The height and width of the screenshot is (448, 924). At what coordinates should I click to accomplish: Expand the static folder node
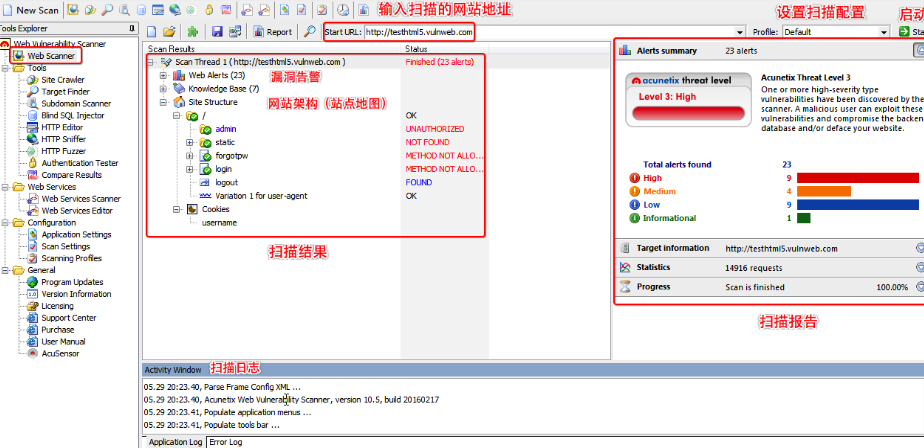190,142
